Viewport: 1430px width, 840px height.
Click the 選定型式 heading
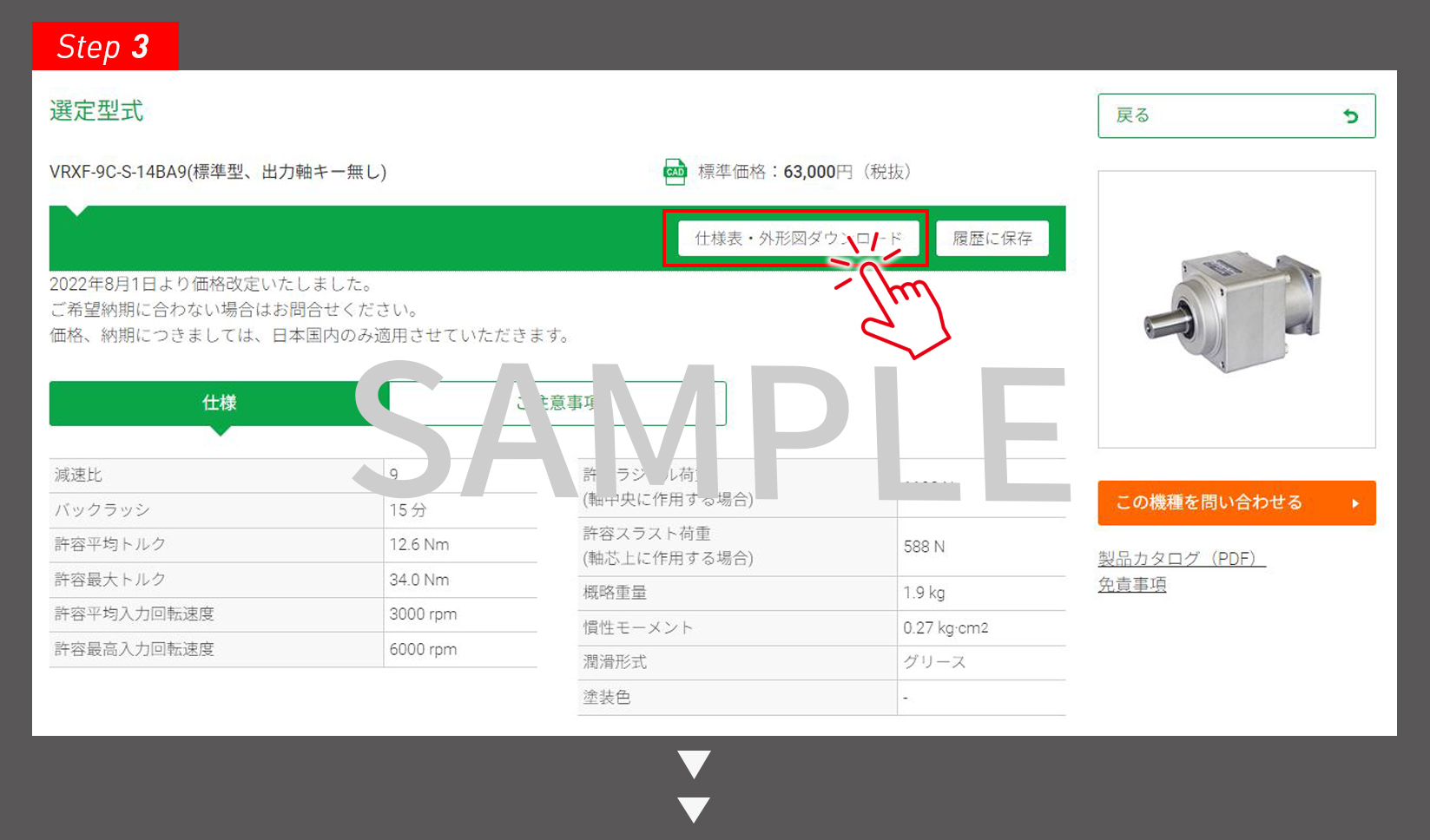96,111
